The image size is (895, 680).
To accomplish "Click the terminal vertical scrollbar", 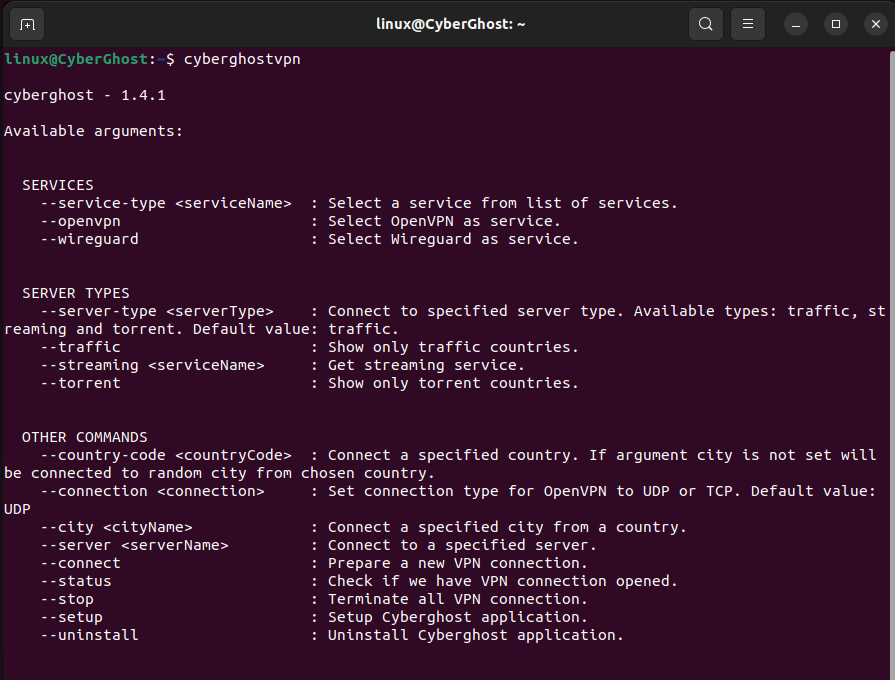I will click(x=892, y=364).
